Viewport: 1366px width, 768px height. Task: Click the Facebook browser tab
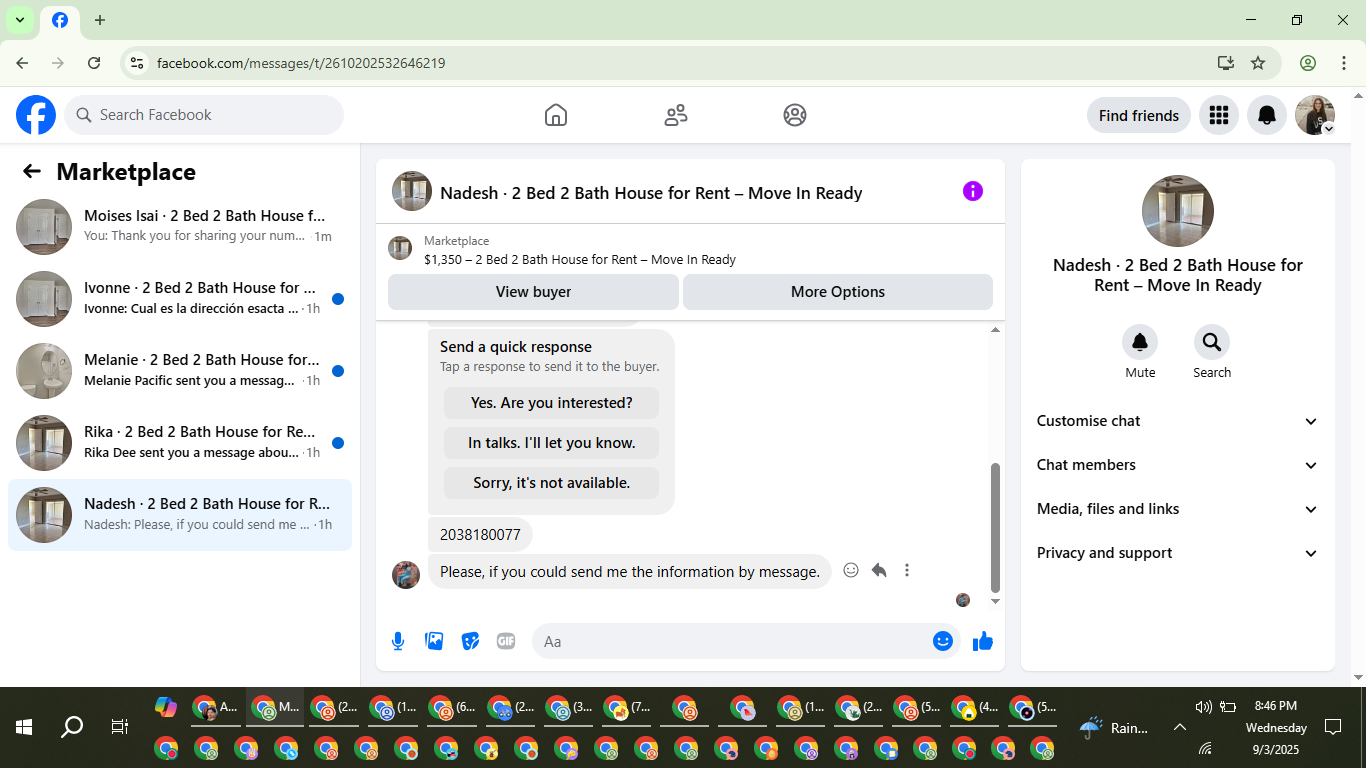[x=60, y=20]
